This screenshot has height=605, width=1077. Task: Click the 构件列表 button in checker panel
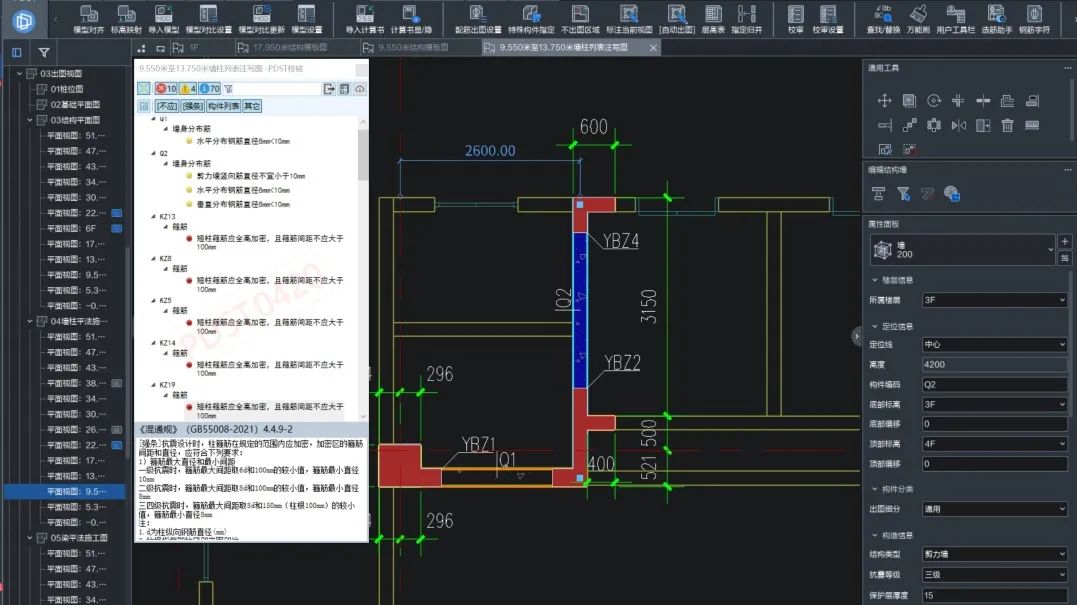[223, 106]
